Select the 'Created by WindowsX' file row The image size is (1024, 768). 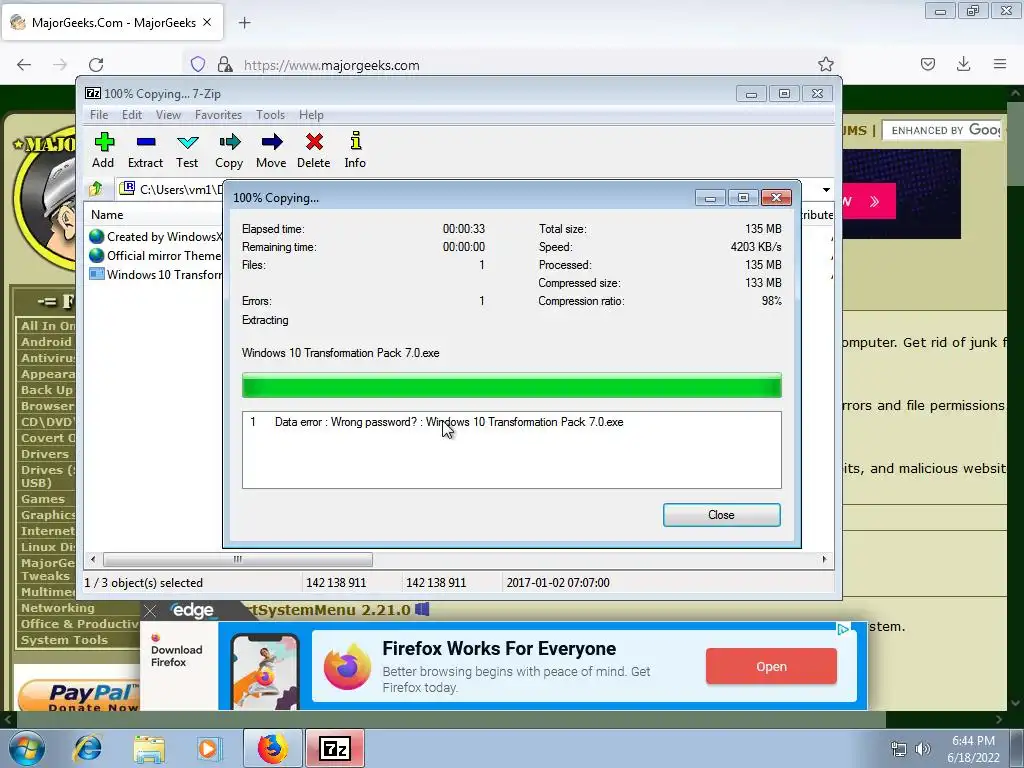click(155, 236)
